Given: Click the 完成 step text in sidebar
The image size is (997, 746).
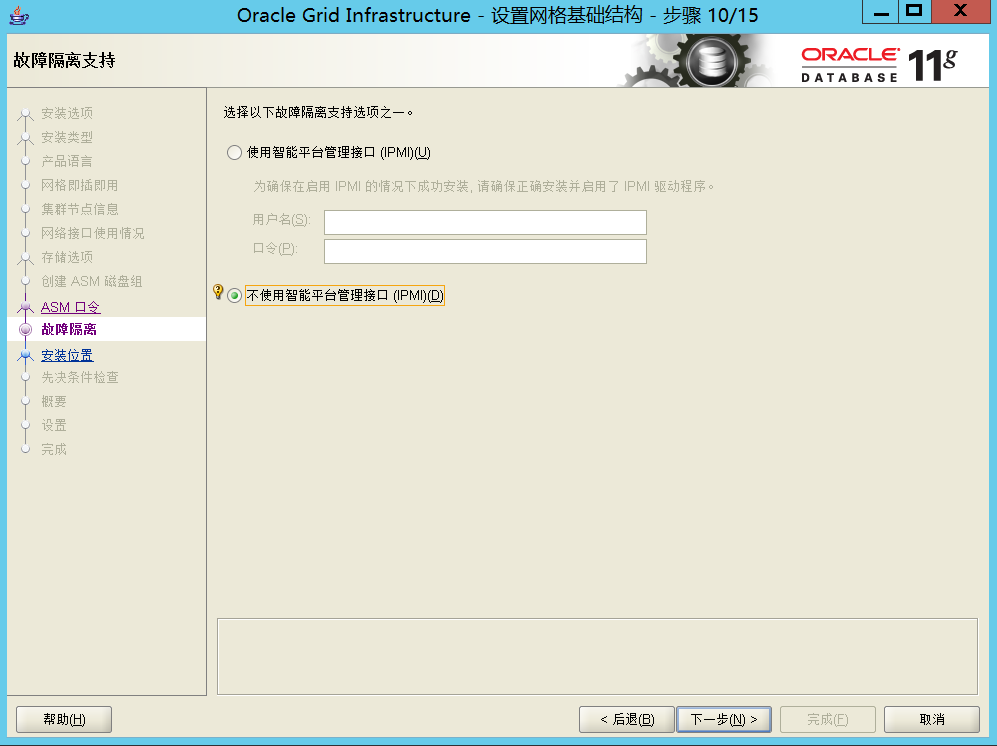Looking at the screenshot, I should [x=54, y=450].
